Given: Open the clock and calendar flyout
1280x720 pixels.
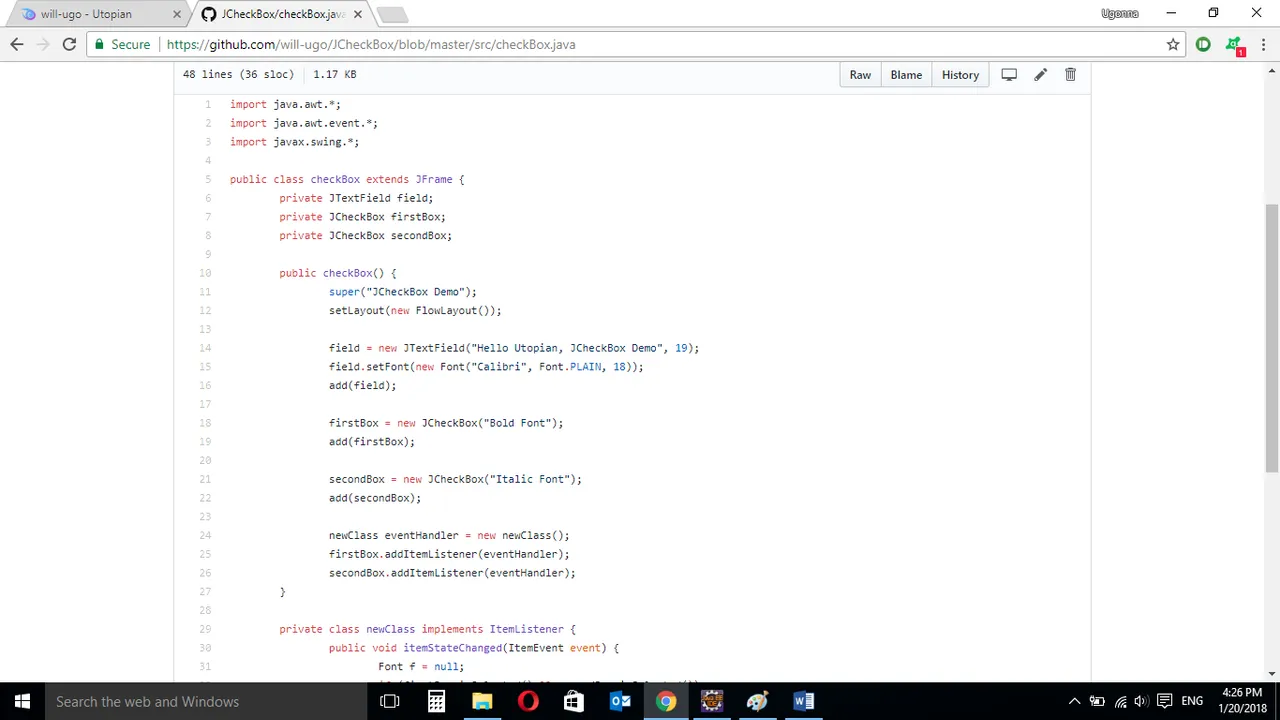Looking at the screenshot, I should (x=1242, y=701).
